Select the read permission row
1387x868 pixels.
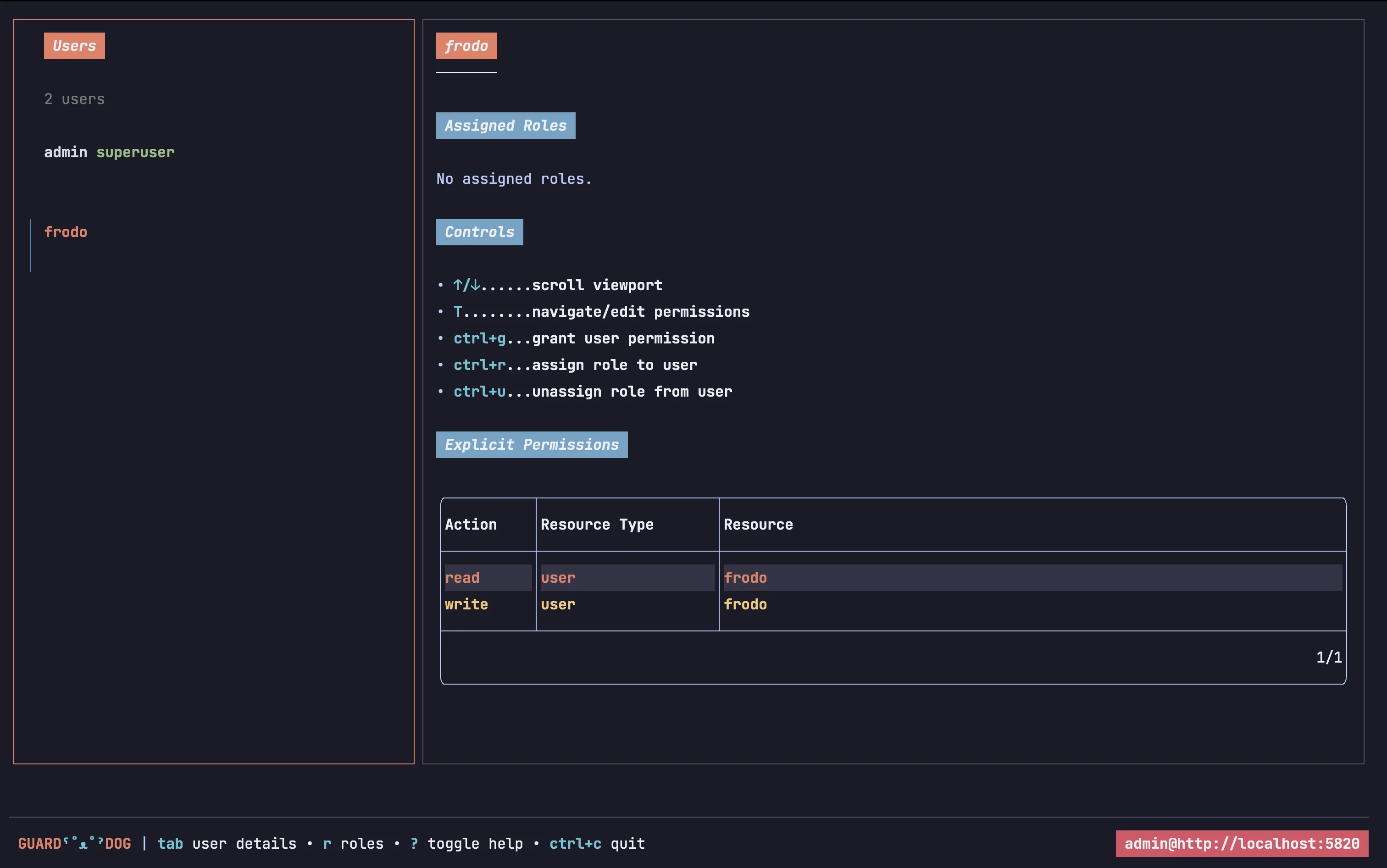462,577
